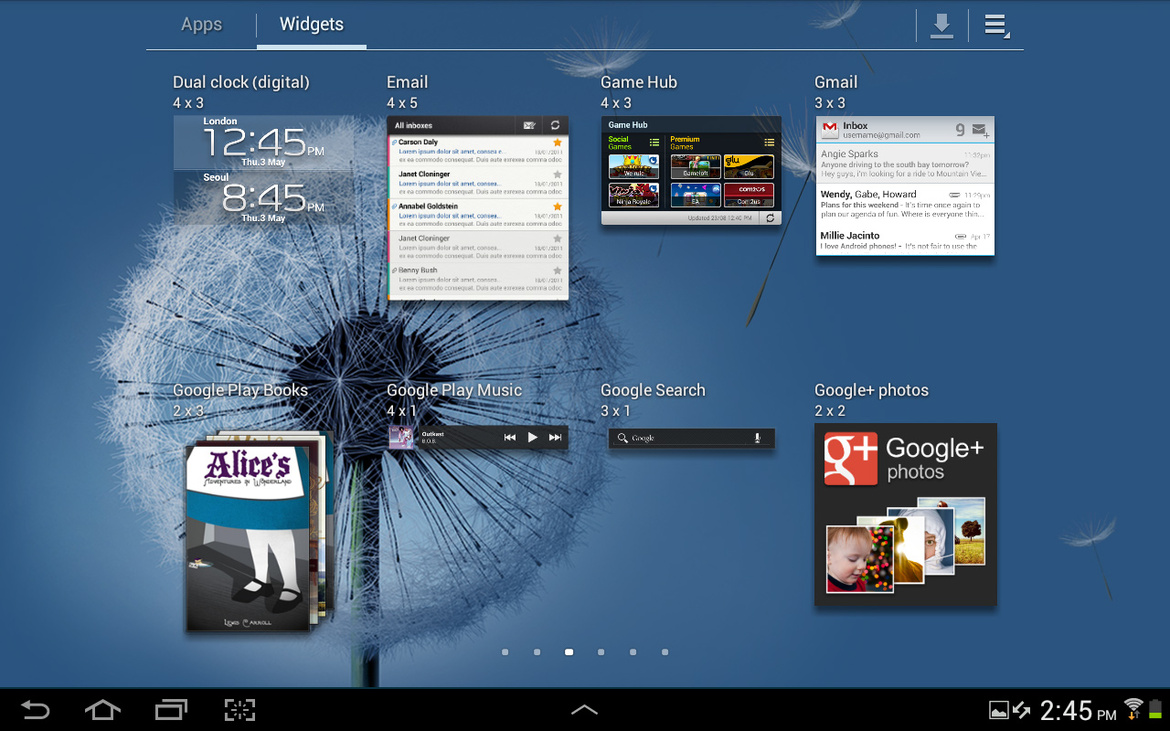Click the voice search microphone icon
The image size is (1170, 731).
click(757, 438)
